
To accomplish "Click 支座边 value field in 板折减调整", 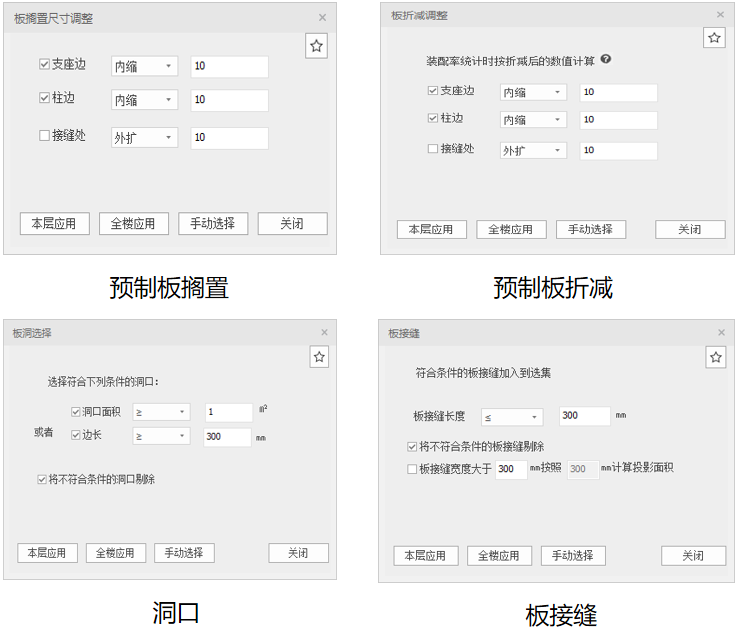I will tap(618, 93).
